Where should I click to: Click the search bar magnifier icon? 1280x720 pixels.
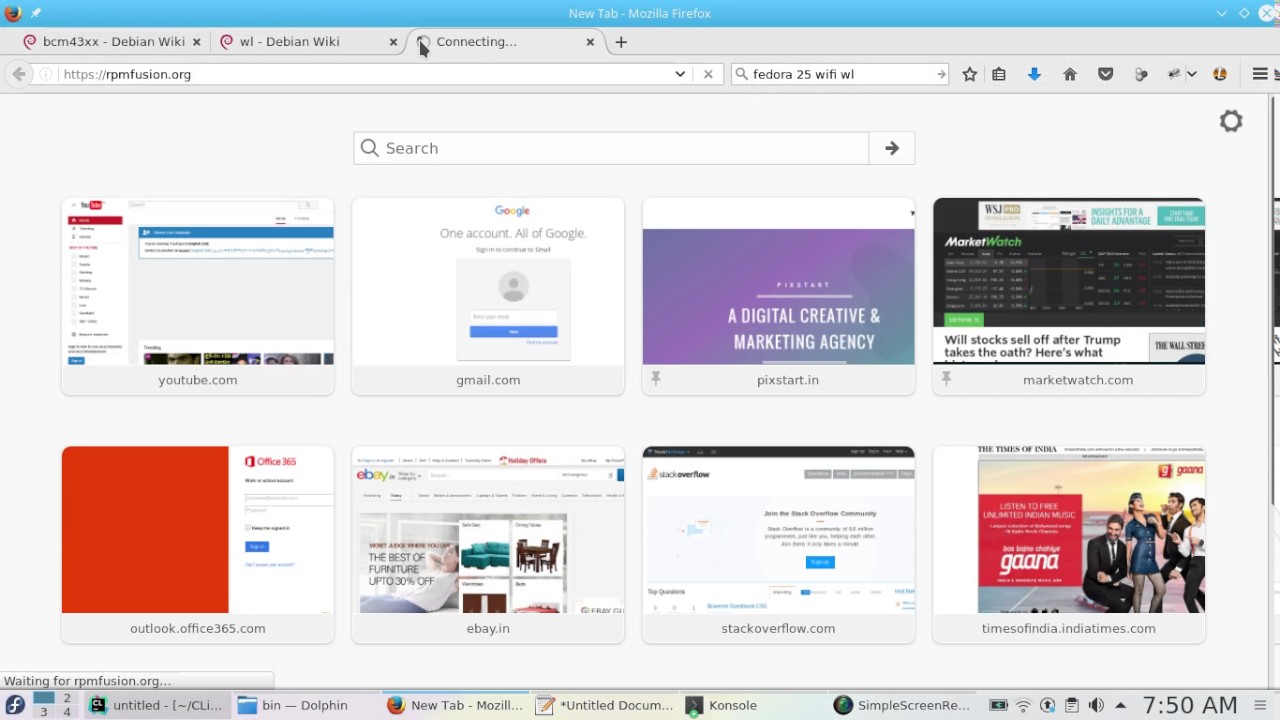click(x=741, y=74)
